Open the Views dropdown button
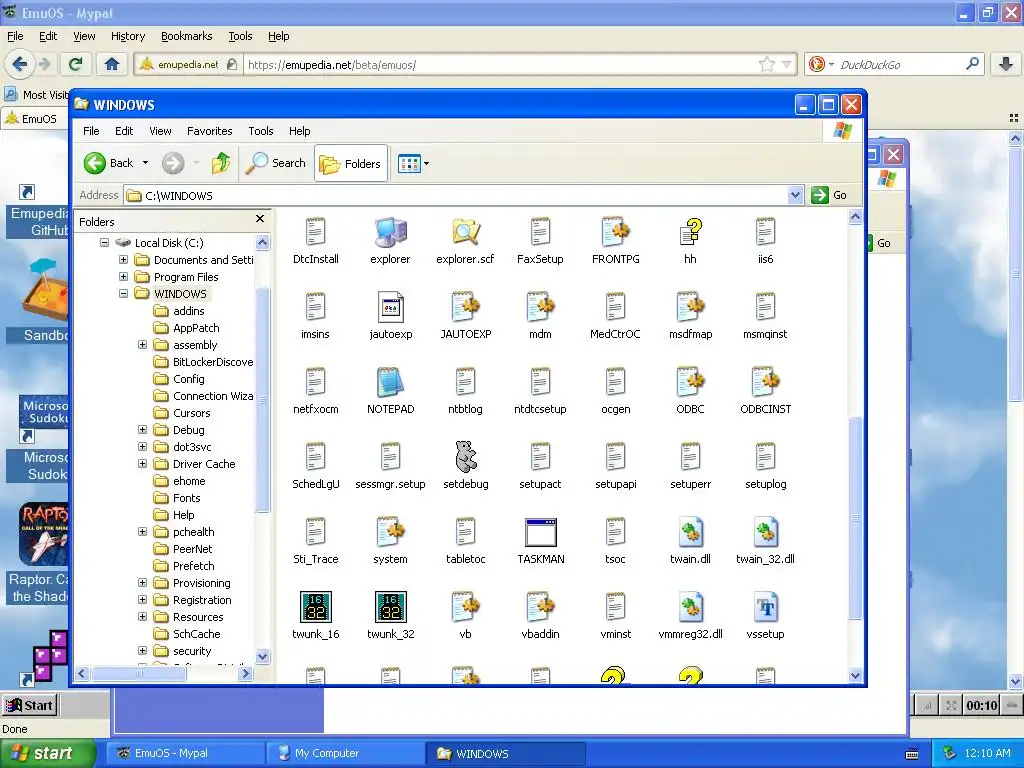This screenshot has width=1024, height=768. 413,163
